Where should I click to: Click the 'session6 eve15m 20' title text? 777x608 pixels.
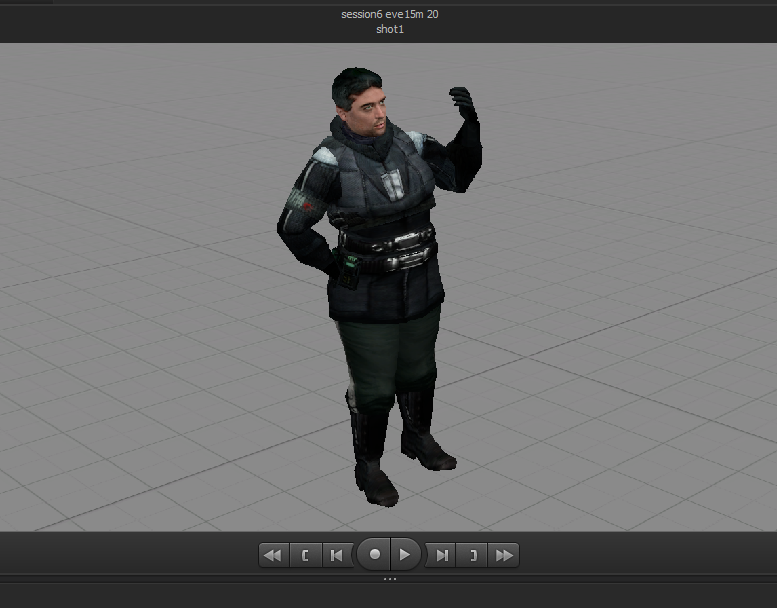click(x=389, y=14)
